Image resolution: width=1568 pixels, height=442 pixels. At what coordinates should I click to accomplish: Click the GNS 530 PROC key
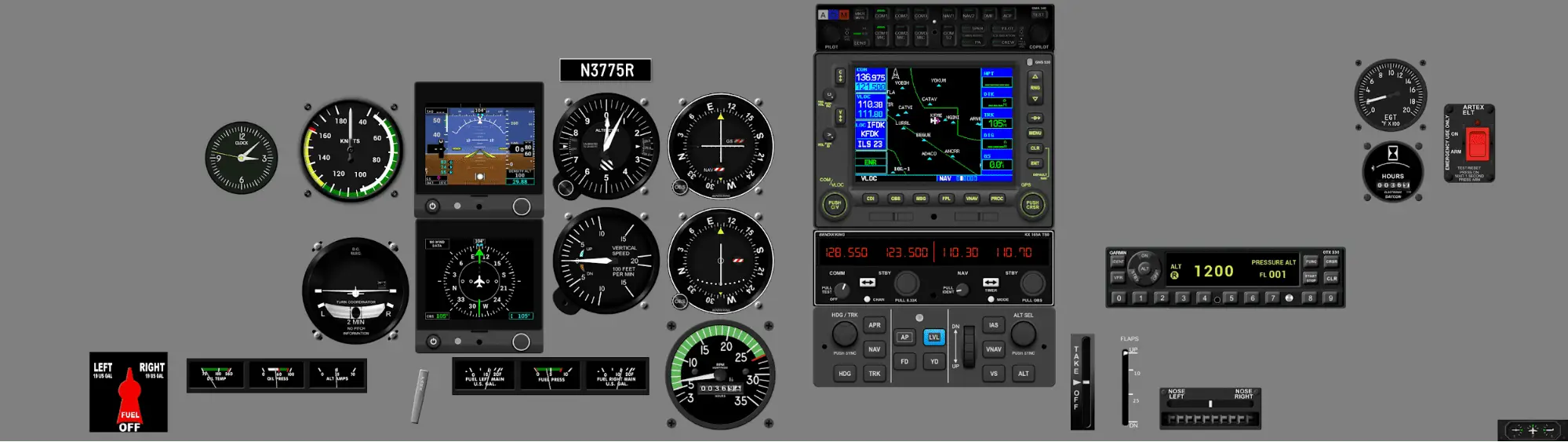pos(997,199)
